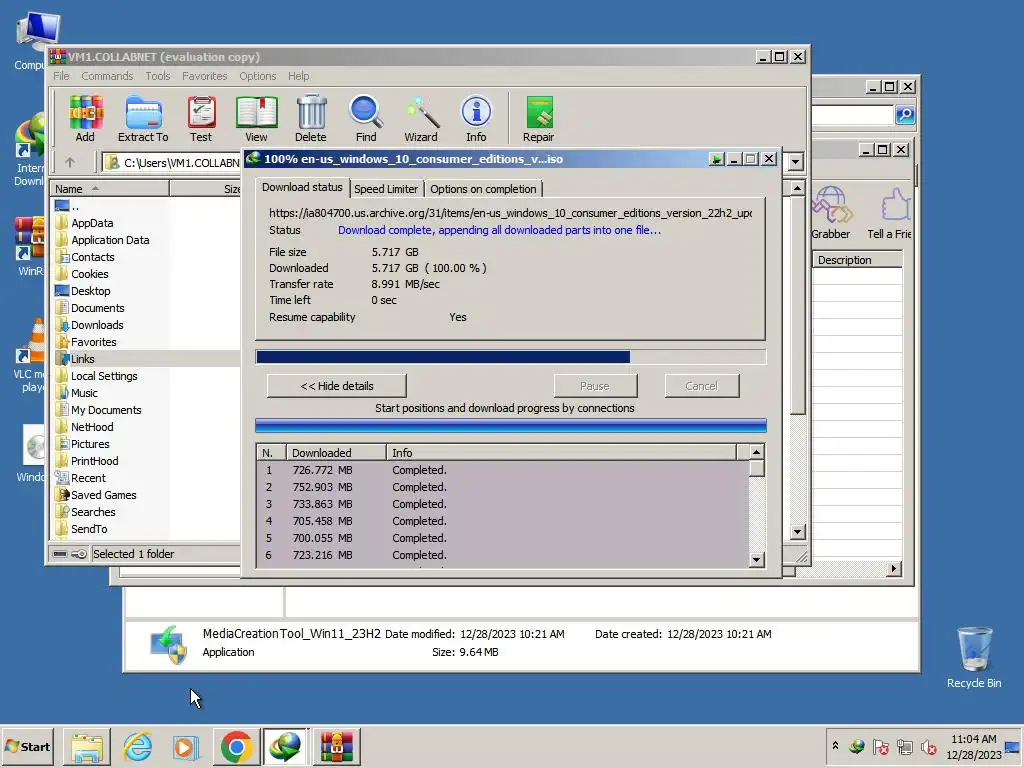
Task: Click the Show desktop button in taskbar corner
Action: point(1013,746)
